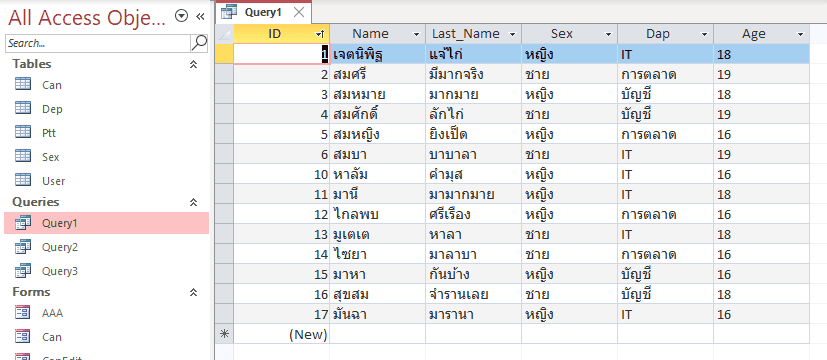Open Query2 in navigation pane

(60, 247)
